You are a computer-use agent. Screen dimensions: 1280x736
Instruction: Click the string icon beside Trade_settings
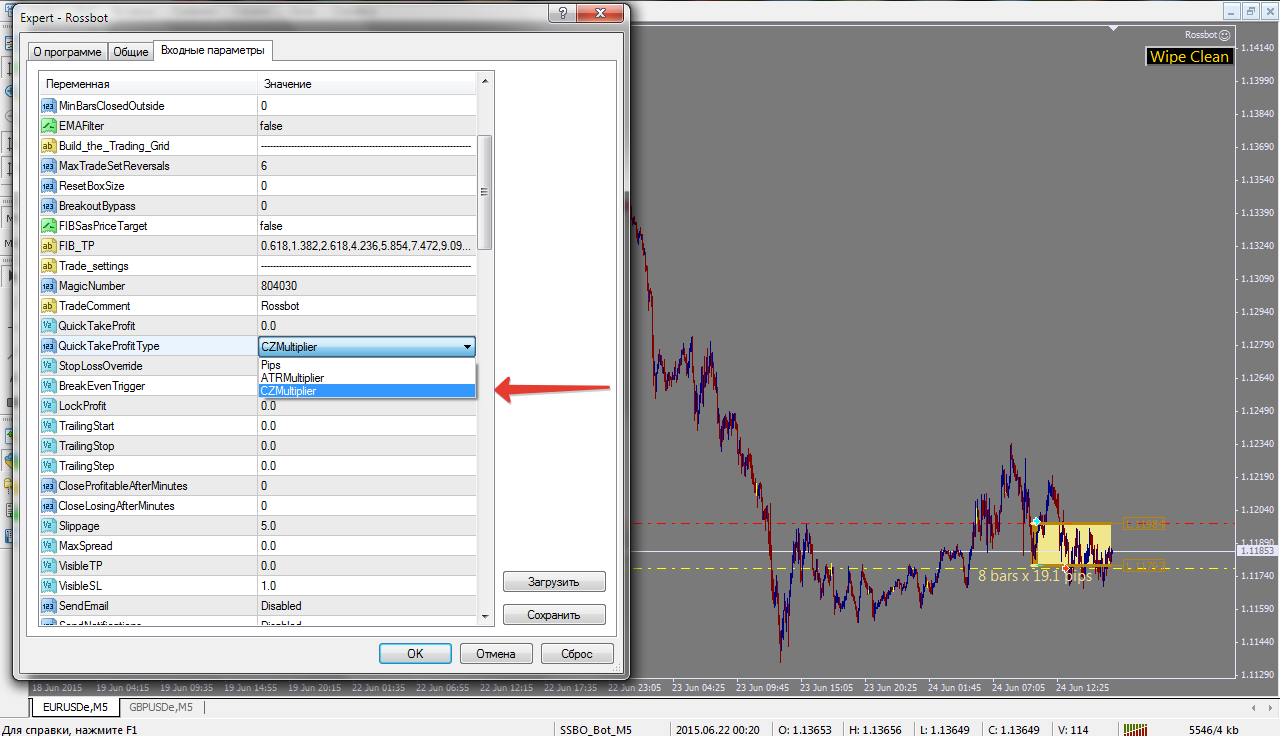click(x=48, y=266)
